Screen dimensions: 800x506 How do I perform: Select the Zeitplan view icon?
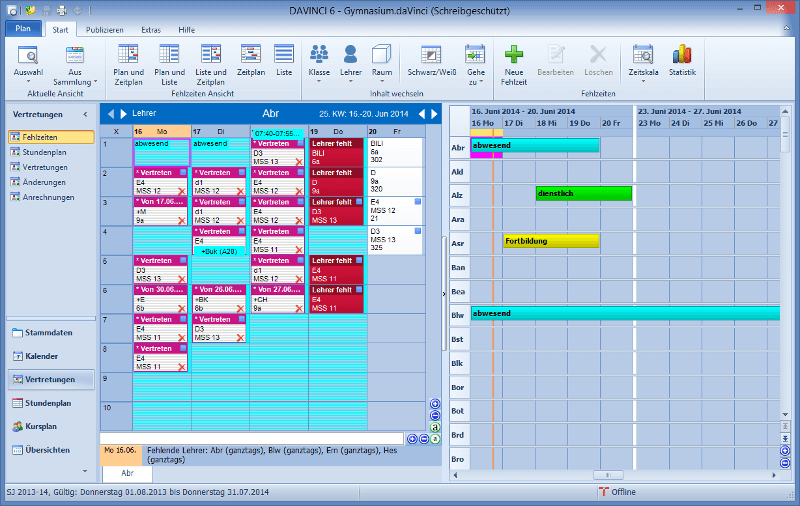251,61
